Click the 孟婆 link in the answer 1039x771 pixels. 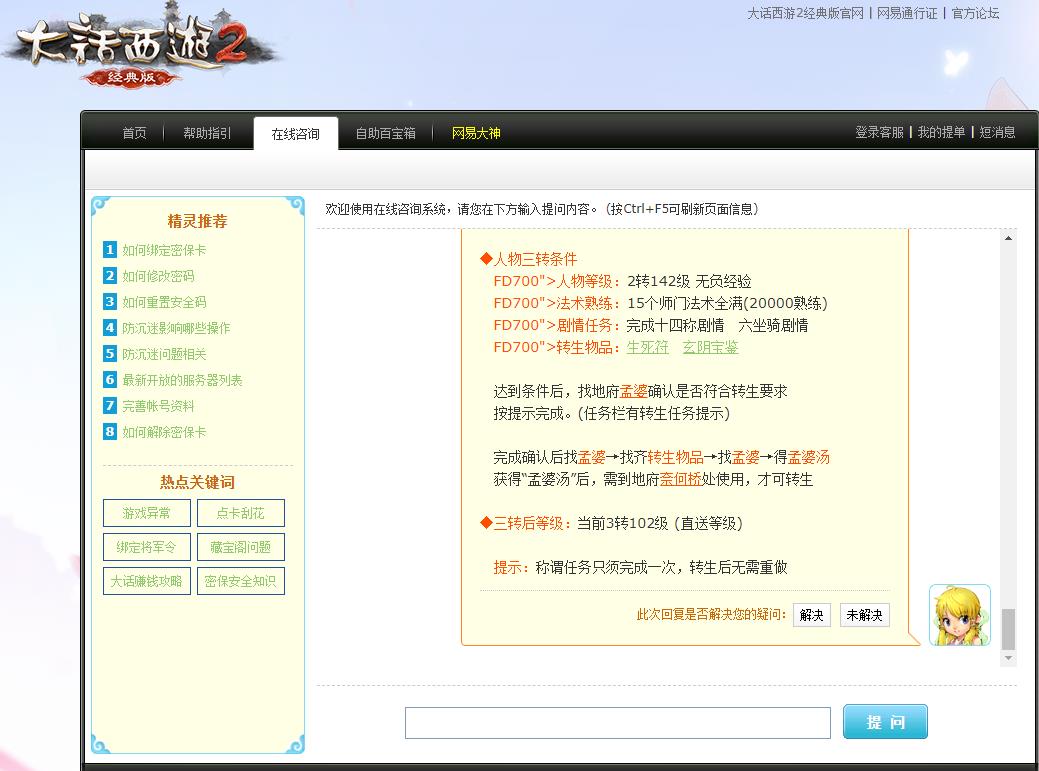pos(633,393)
